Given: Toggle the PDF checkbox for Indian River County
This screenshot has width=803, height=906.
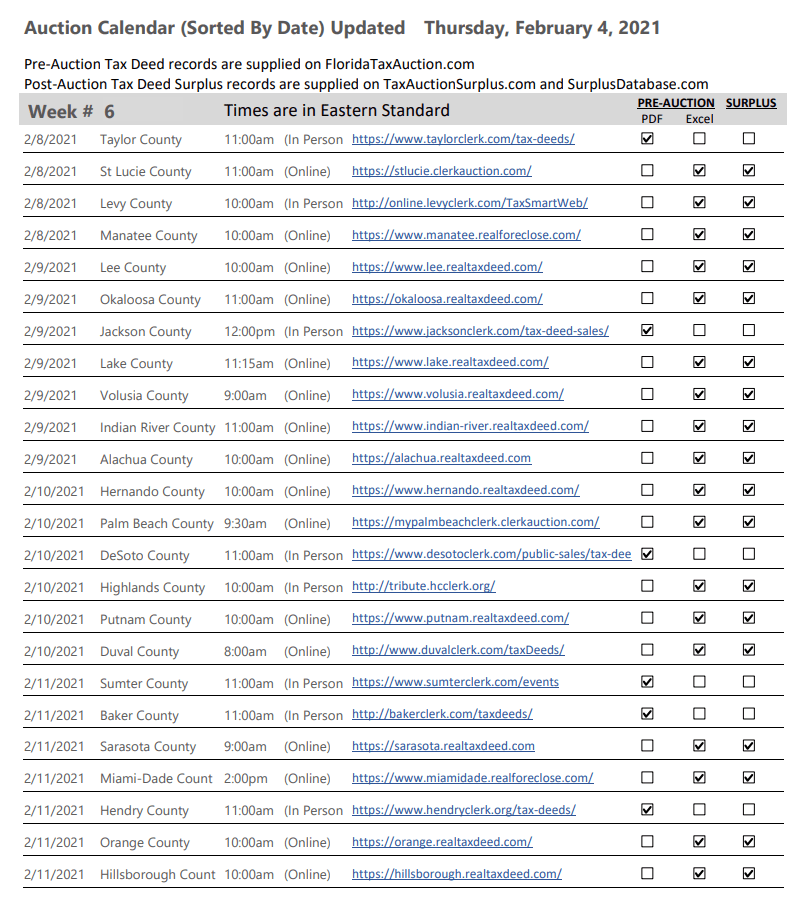Looking at the screenshot, I should point(648,426).
